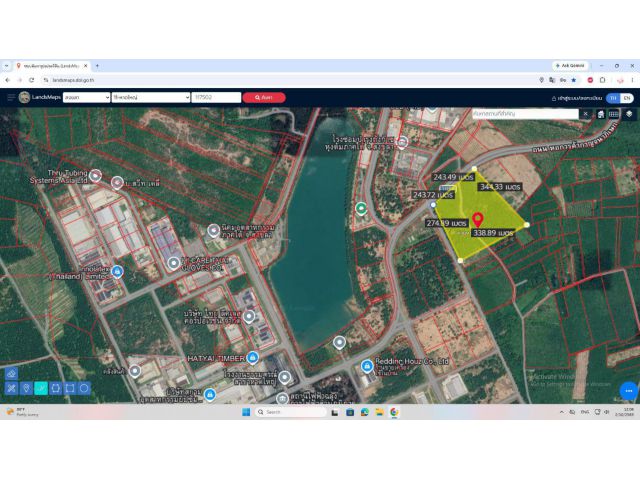640x480 pixels.
Task: Click the bottom vertex of yellow polygon
Action: pos(460,260)
